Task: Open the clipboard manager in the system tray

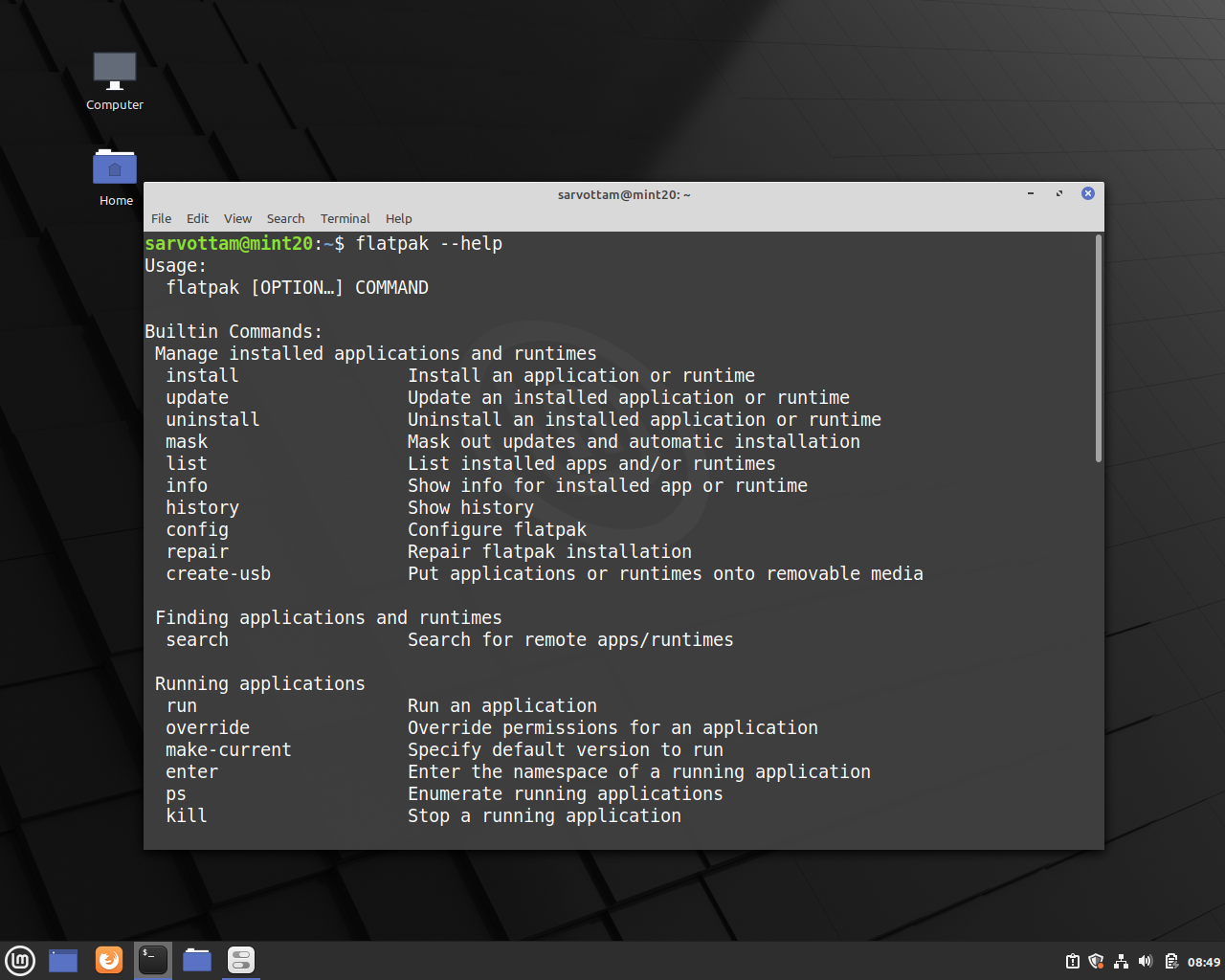Action: coord(1071,961)
